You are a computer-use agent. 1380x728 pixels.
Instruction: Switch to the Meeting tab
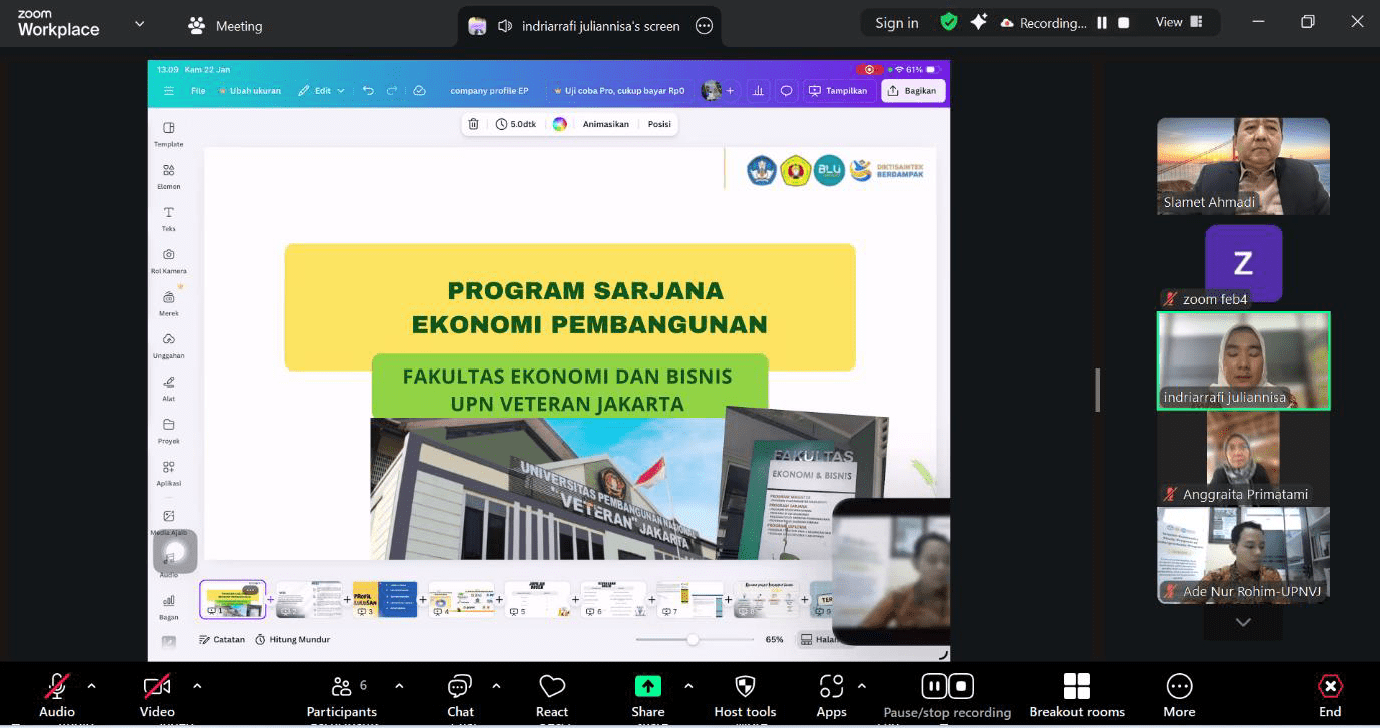coord(226,26)
